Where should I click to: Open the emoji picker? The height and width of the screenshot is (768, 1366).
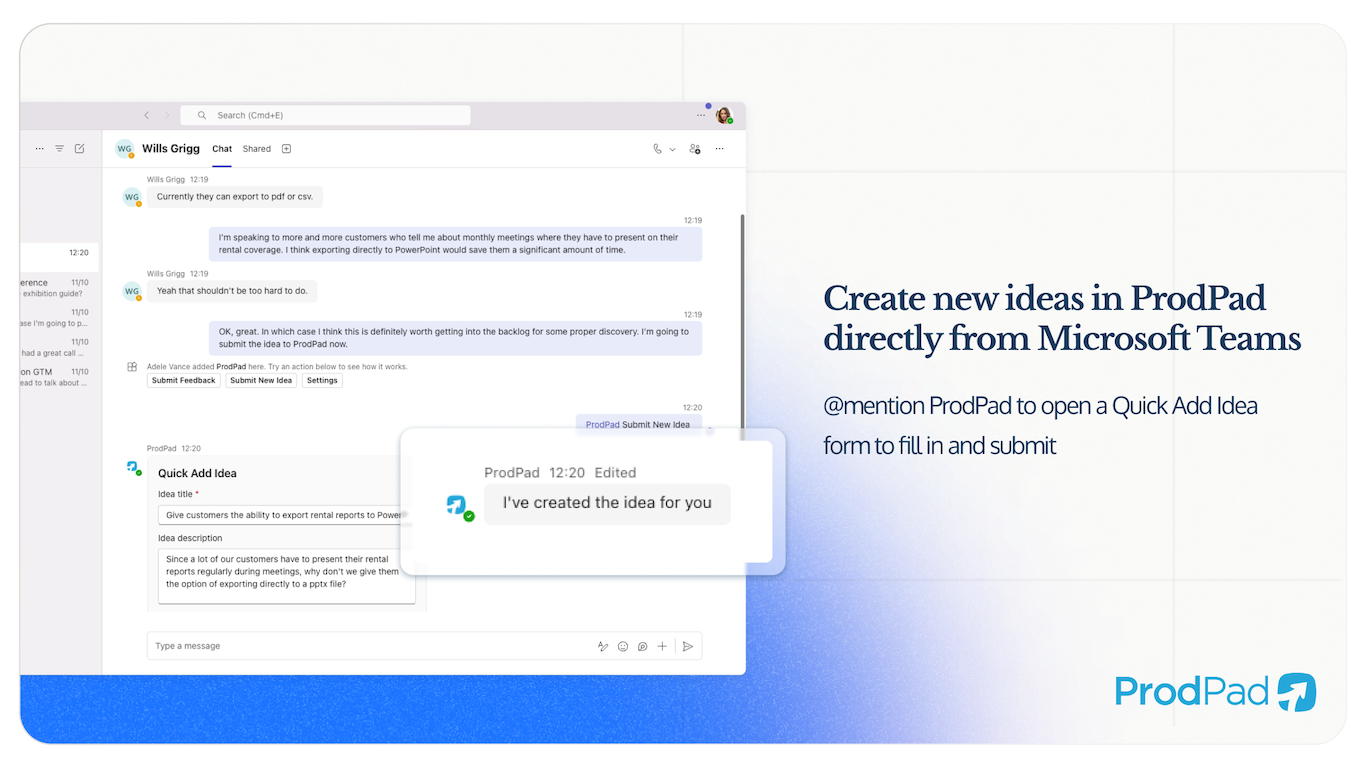[623, 646]
